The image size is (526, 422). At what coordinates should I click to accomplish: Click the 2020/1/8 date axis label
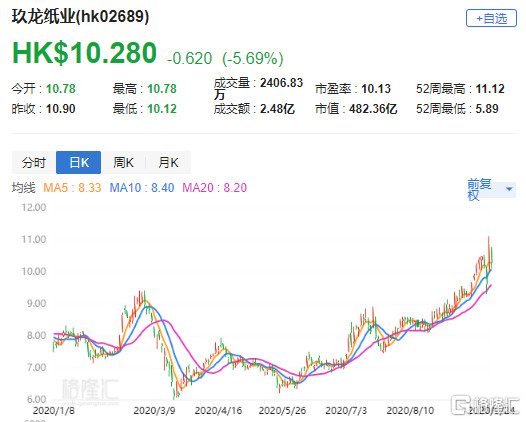54,411
